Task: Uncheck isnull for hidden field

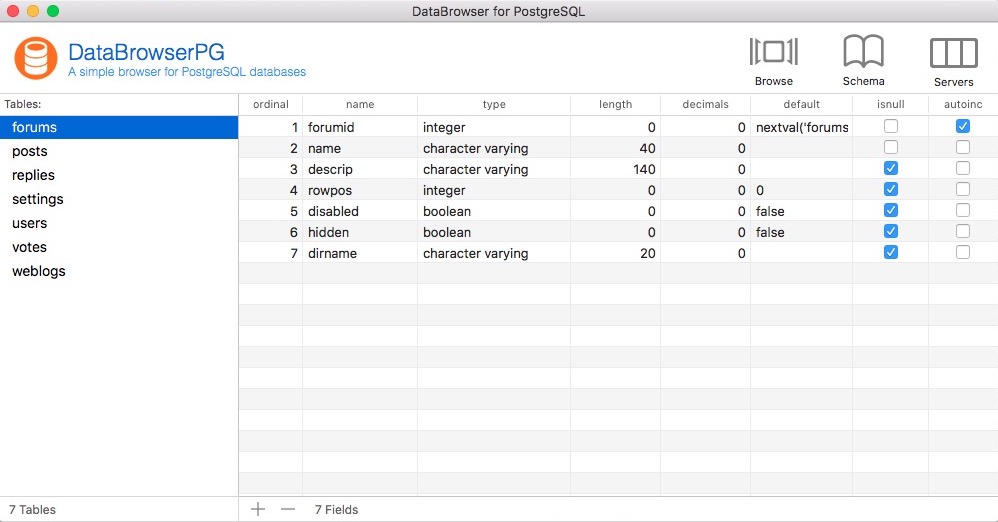Action: point(891,231)
